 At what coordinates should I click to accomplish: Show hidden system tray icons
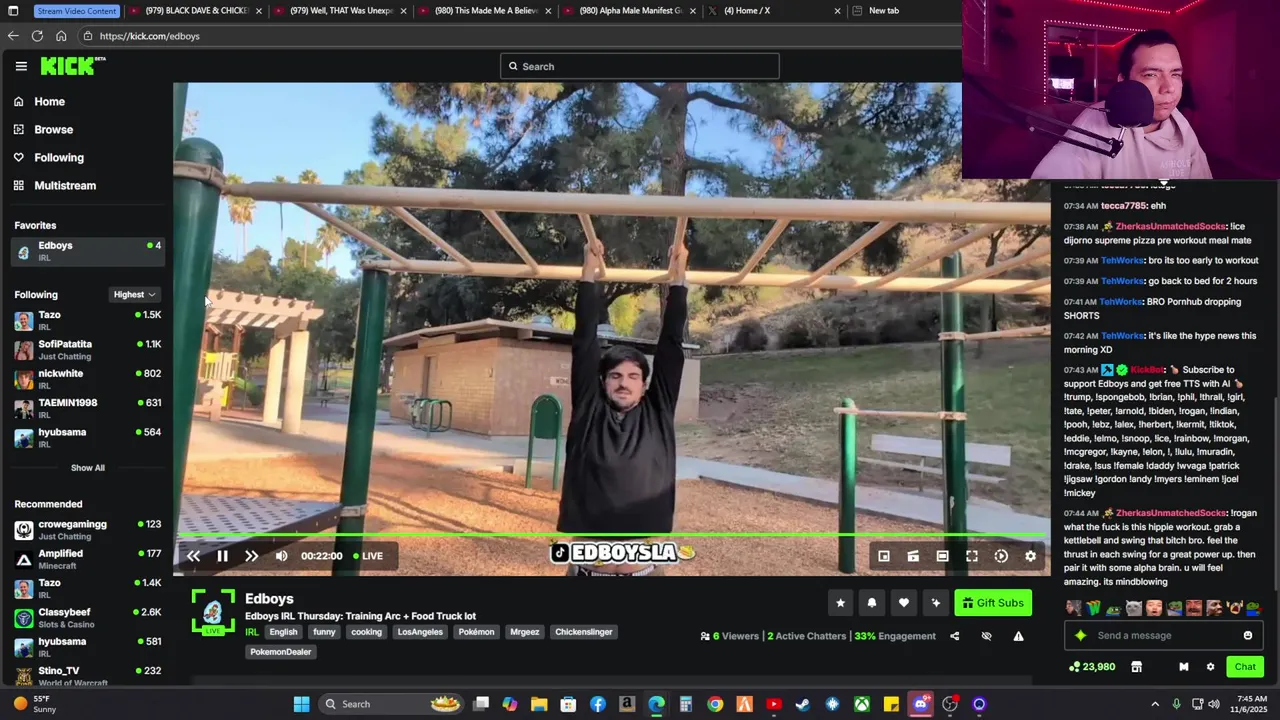(1154, 704)
